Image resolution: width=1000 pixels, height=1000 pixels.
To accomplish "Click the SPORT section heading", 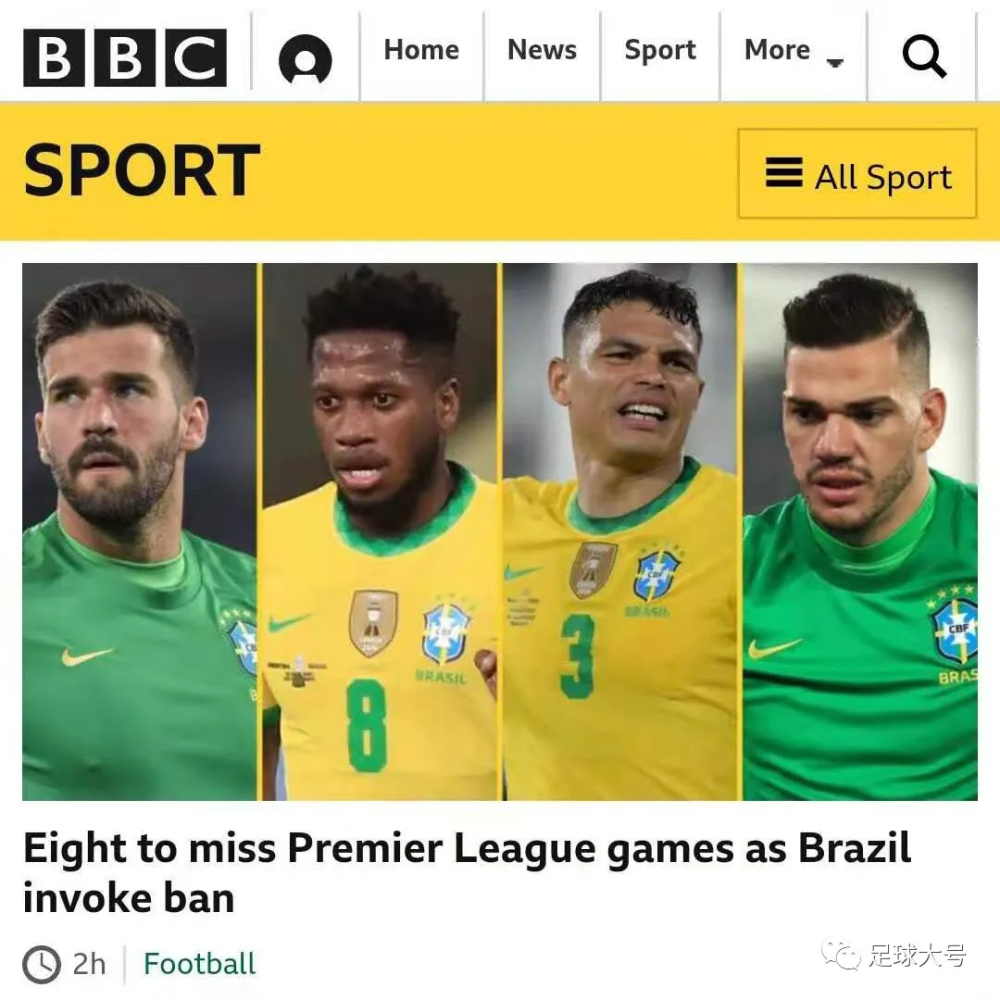I will 142,170.
